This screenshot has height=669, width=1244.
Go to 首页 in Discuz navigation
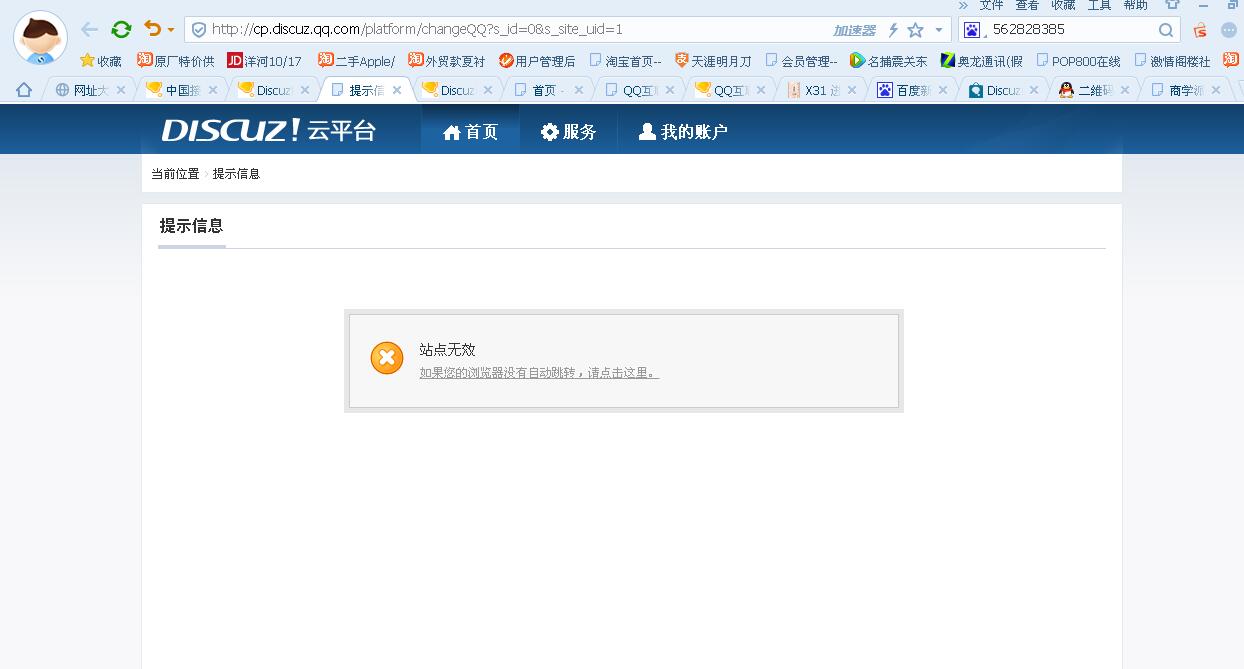[470, 131]
